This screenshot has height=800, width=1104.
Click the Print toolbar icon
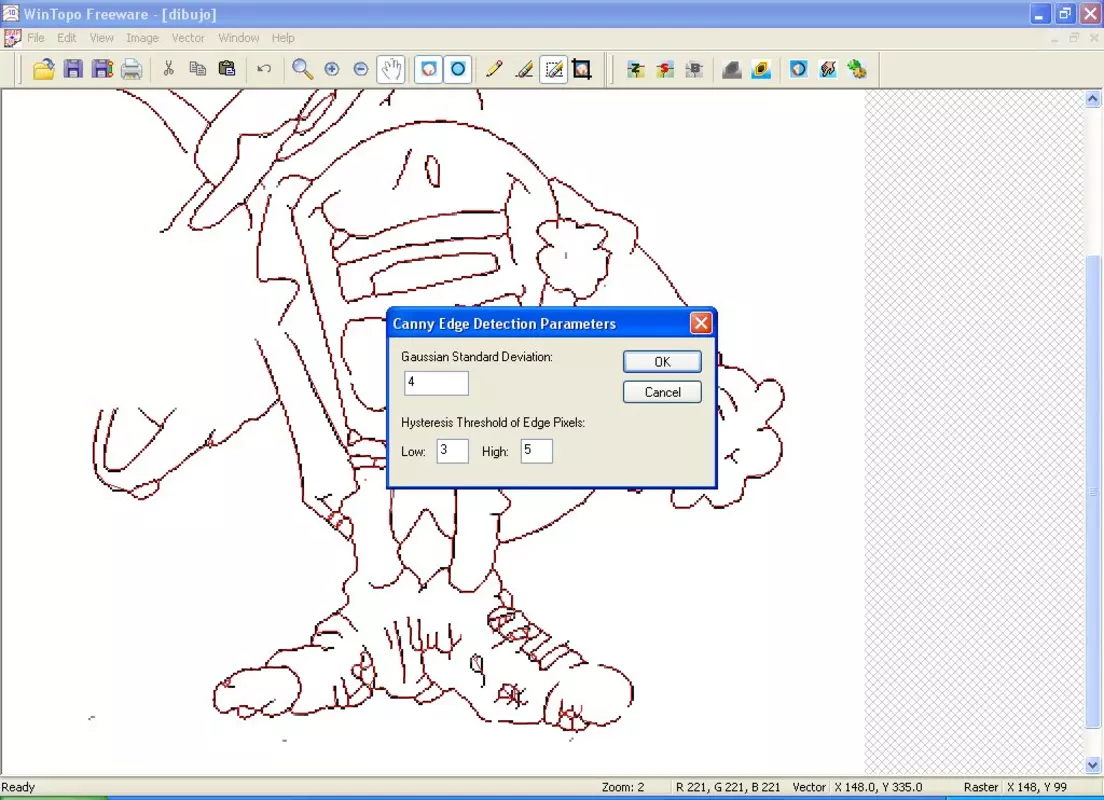coord(132,69)
